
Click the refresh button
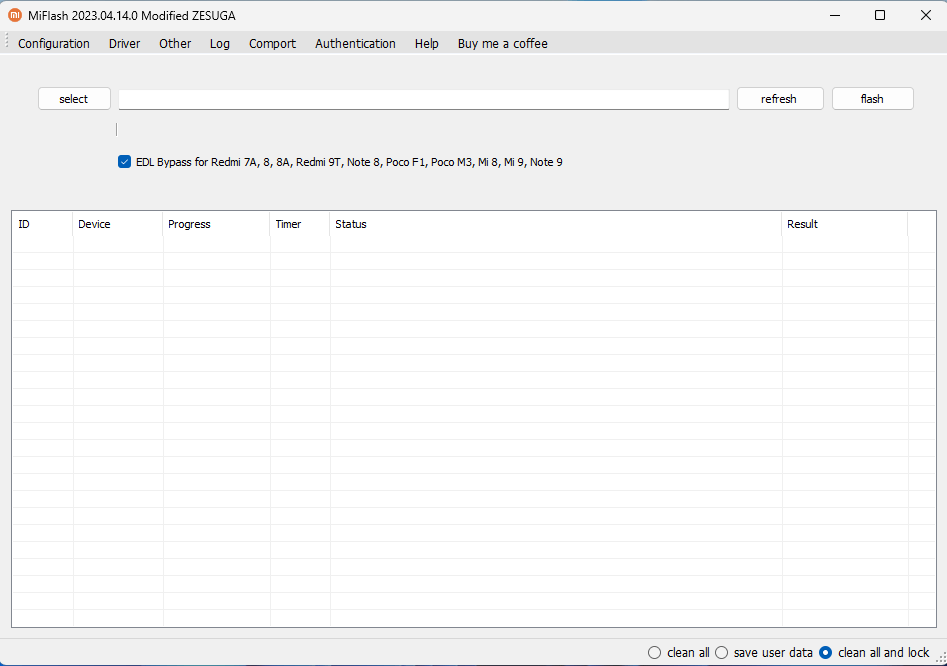[x=779, y=98]
